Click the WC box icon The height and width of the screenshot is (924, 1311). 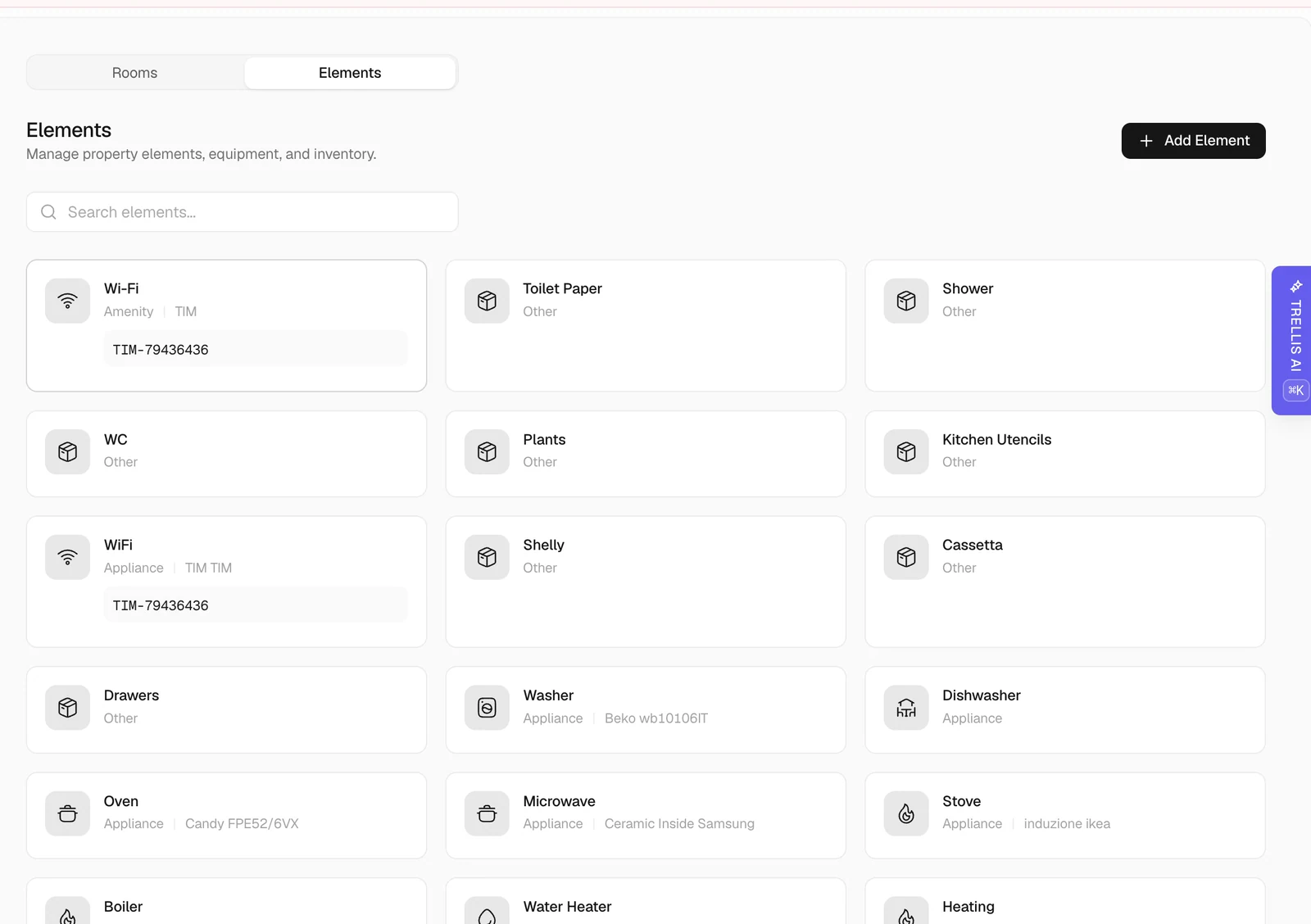pos(68,451)
